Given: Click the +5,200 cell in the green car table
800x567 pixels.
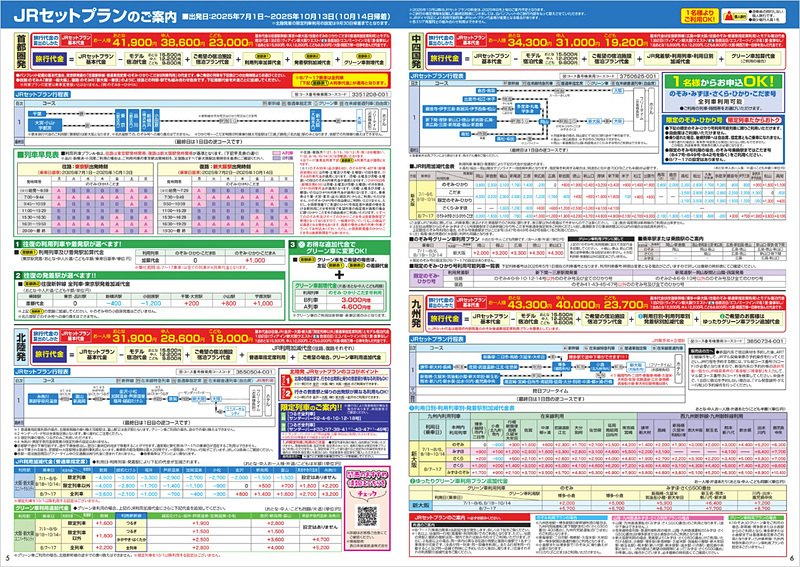Looking at the screenshot, I should (x=320, y=548).
